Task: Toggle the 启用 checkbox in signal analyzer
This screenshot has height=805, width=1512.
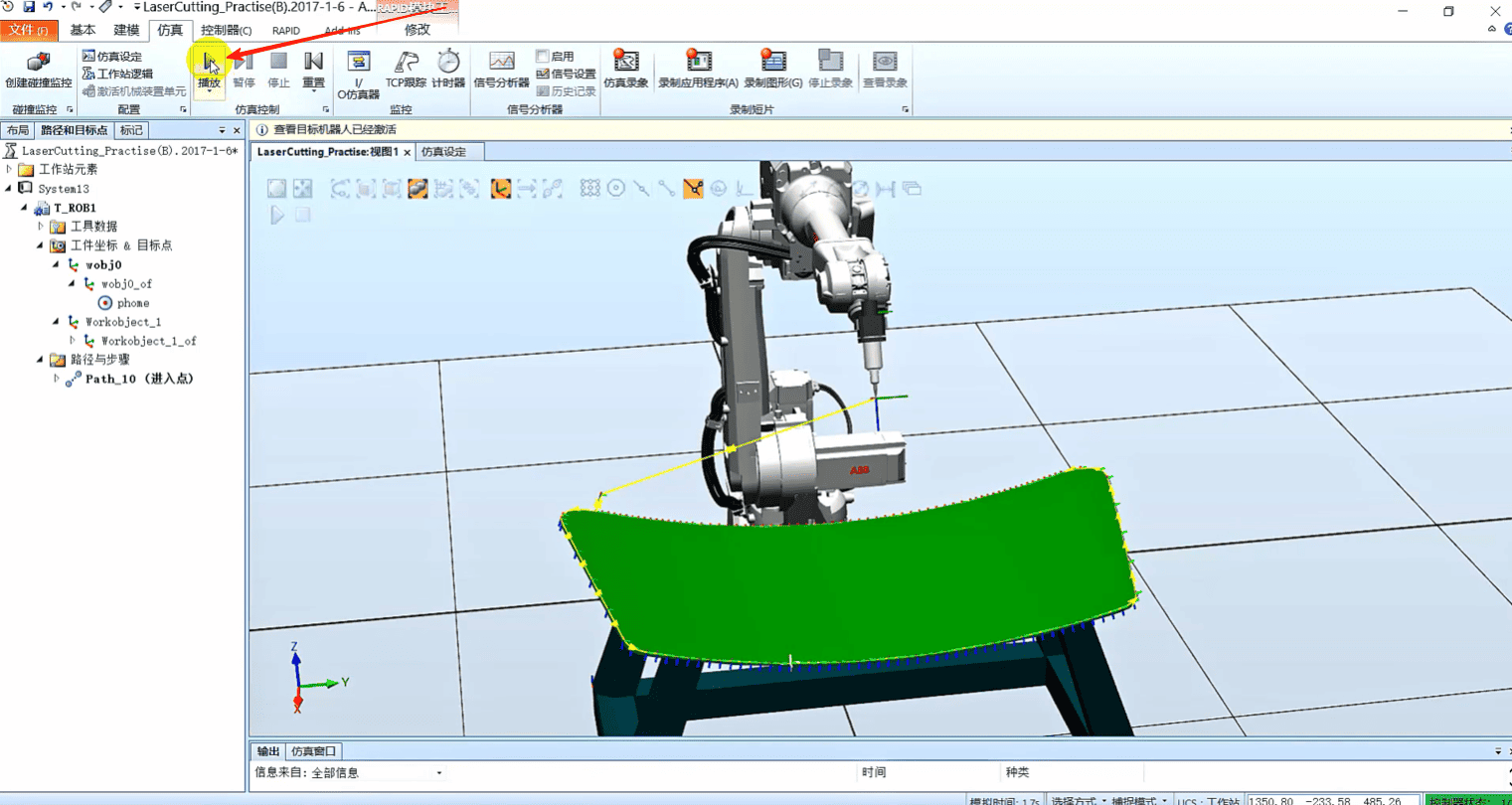Action: [x=543, y=57]
